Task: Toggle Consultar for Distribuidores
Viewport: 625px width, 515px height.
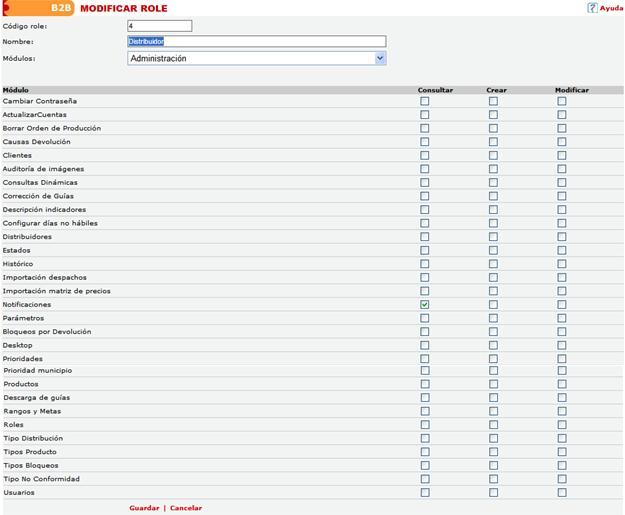Action: click(425, 236)
